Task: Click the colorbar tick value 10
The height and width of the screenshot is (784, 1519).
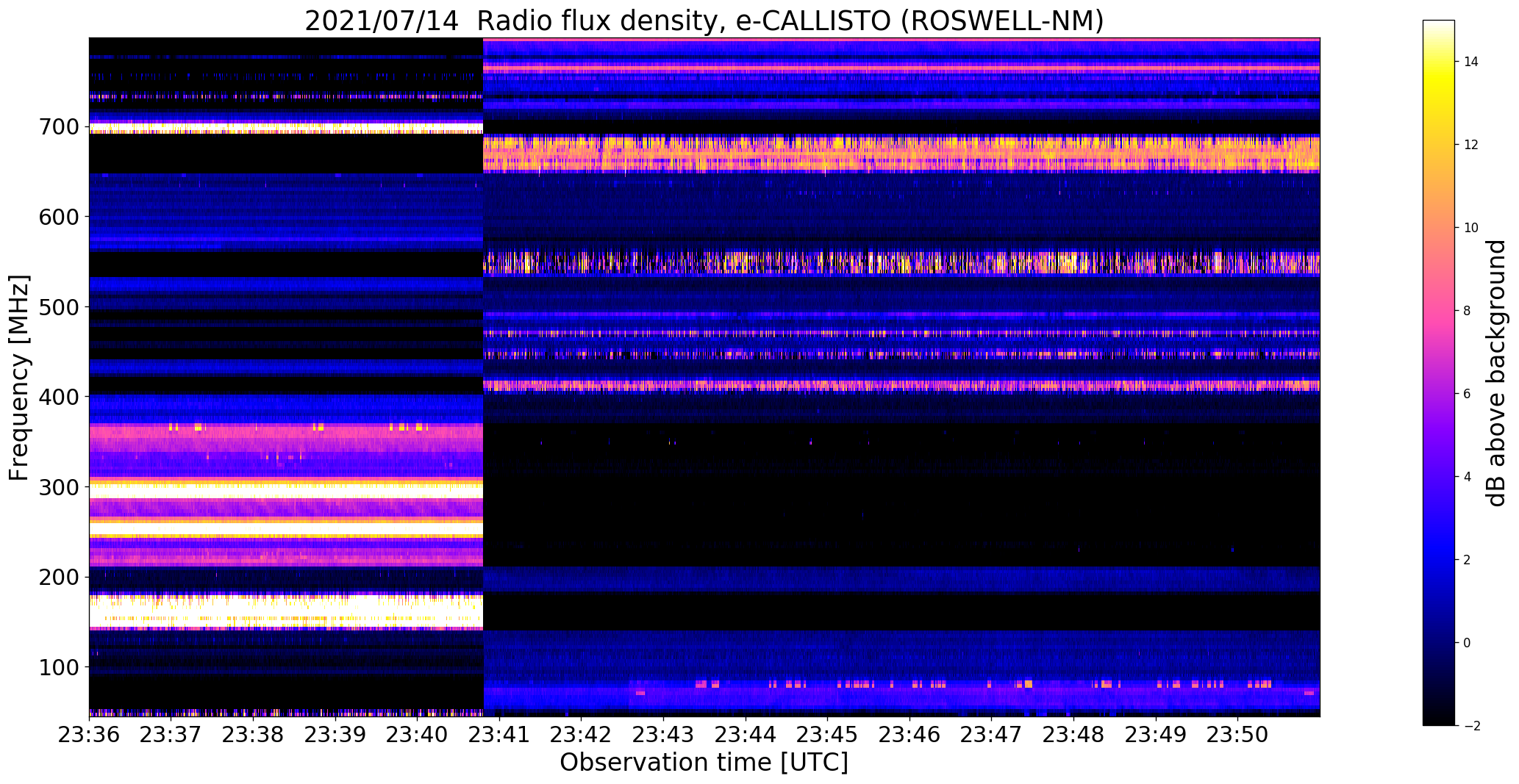Action: pyautogui.click(x=1471, y=228)
